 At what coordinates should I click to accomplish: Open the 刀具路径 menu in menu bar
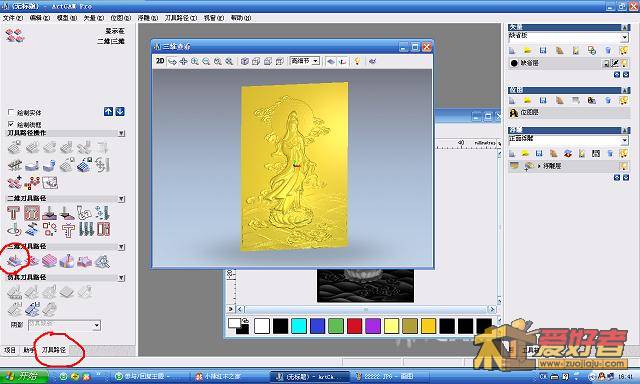click(x=180, y=18)
